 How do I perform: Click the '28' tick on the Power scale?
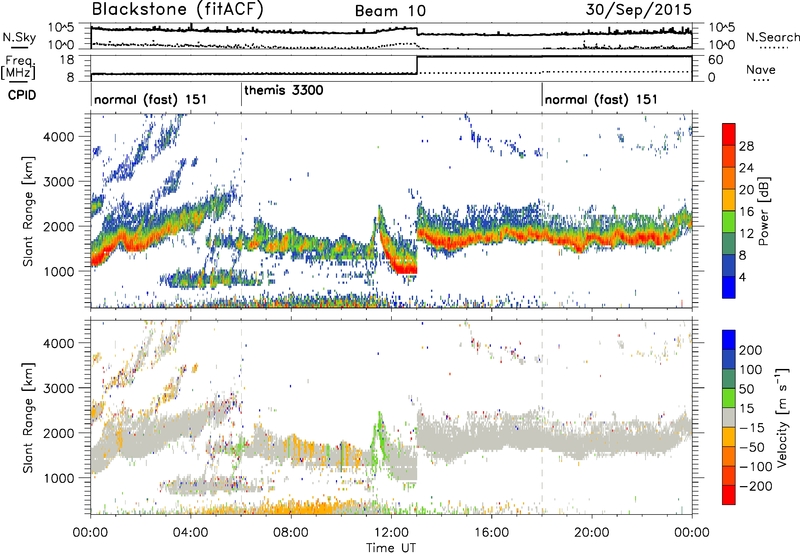point(746,146)
